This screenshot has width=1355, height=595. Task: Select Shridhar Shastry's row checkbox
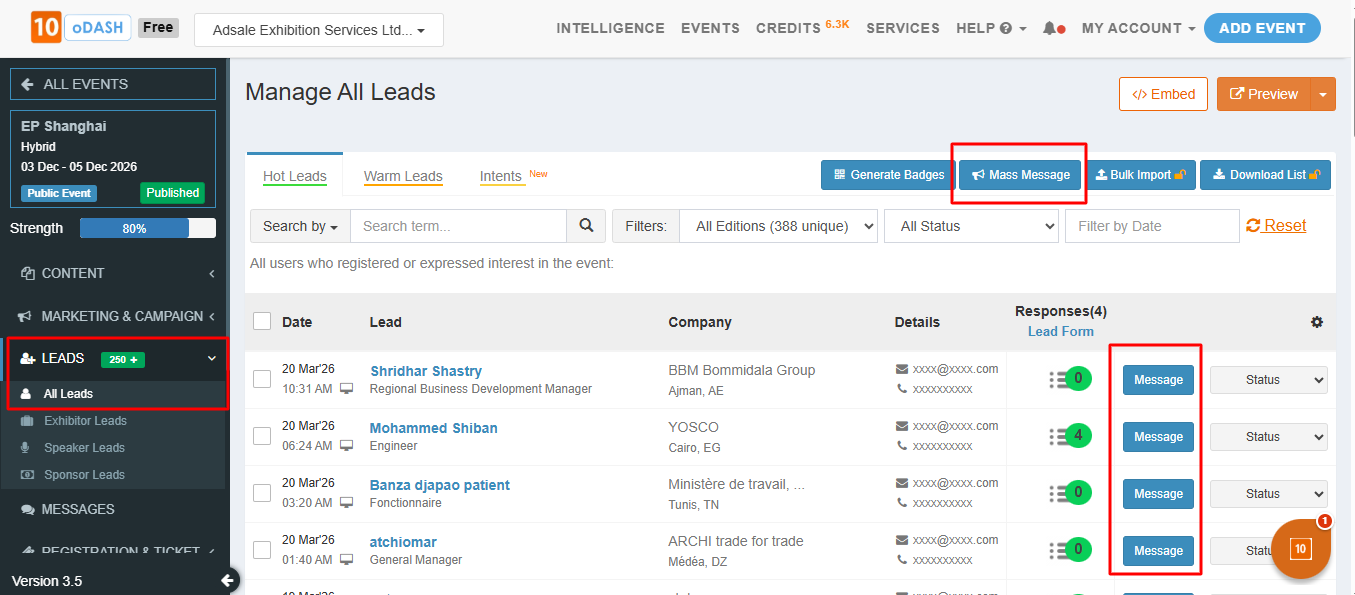tap(262, 379)
